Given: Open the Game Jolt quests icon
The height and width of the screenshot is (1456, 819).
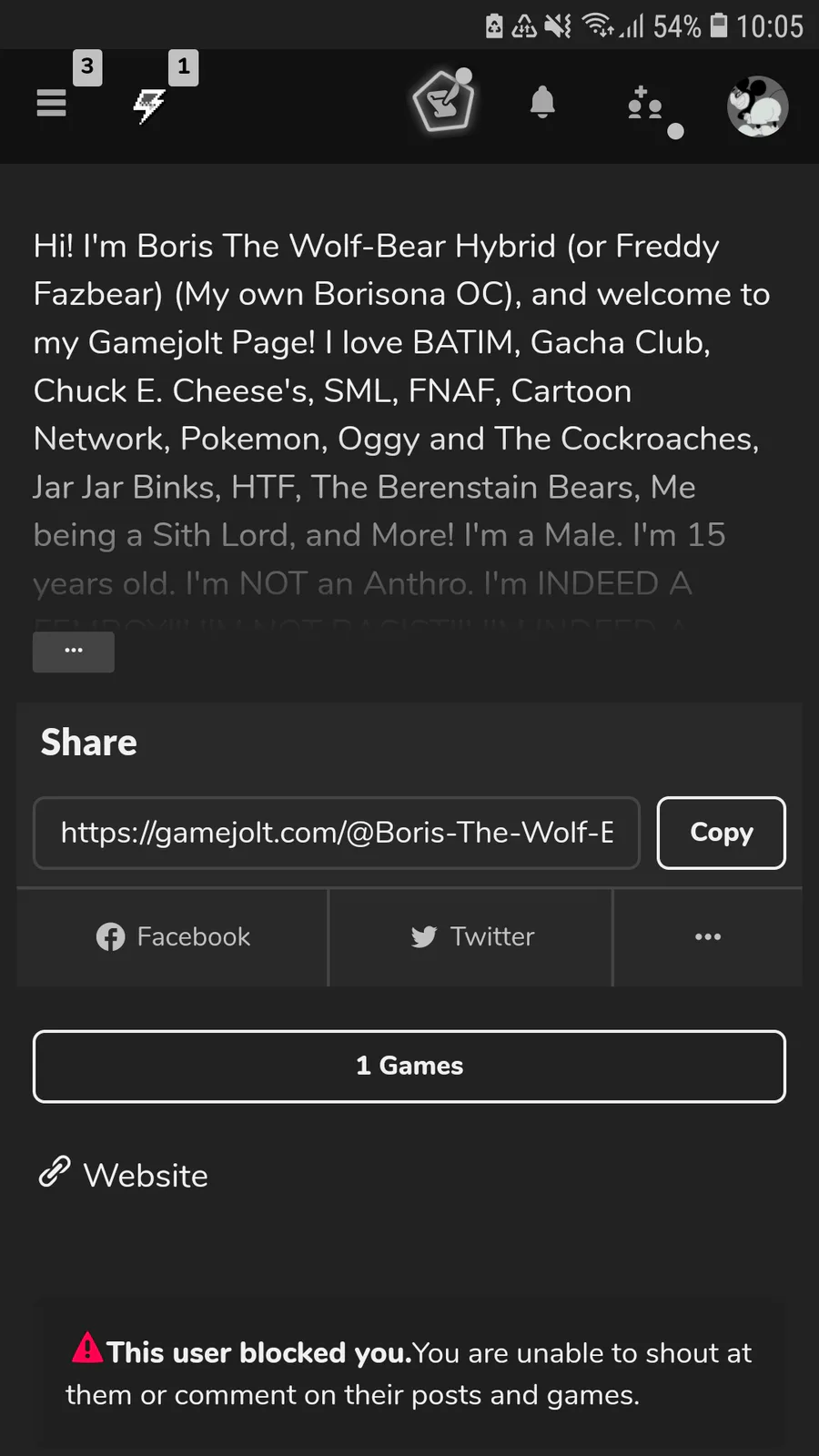Looking at the screenshot, I should click(x=443, y=102).
